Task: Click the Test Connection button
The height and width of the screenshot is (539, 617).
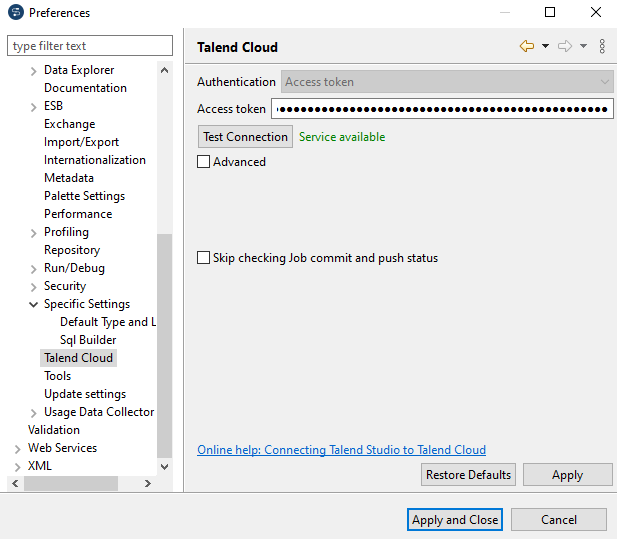Action: tap(245, 137)
